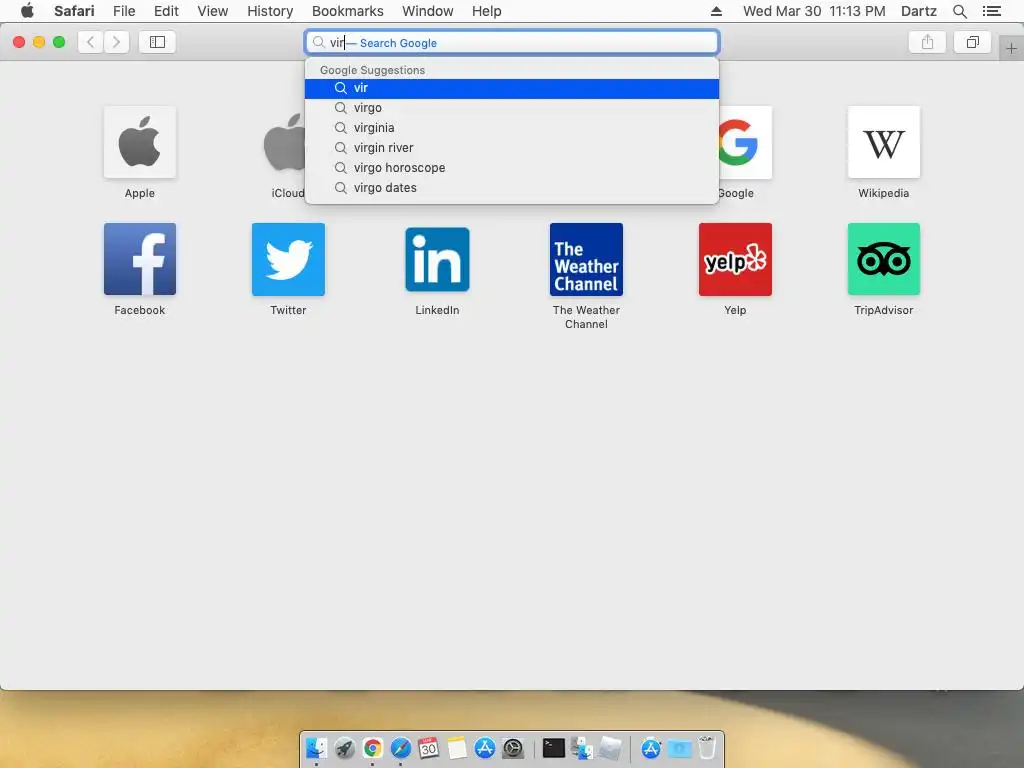The width and height of the screenshot is (1024, 768).
Task: Open the Bookmarks menu
Action: point(347,11)
